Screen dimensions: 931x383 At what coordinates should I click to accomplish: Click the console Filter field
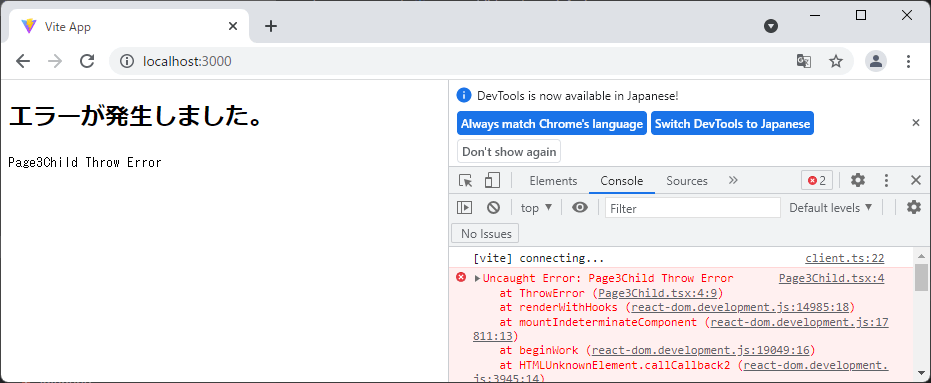point(692,208)
